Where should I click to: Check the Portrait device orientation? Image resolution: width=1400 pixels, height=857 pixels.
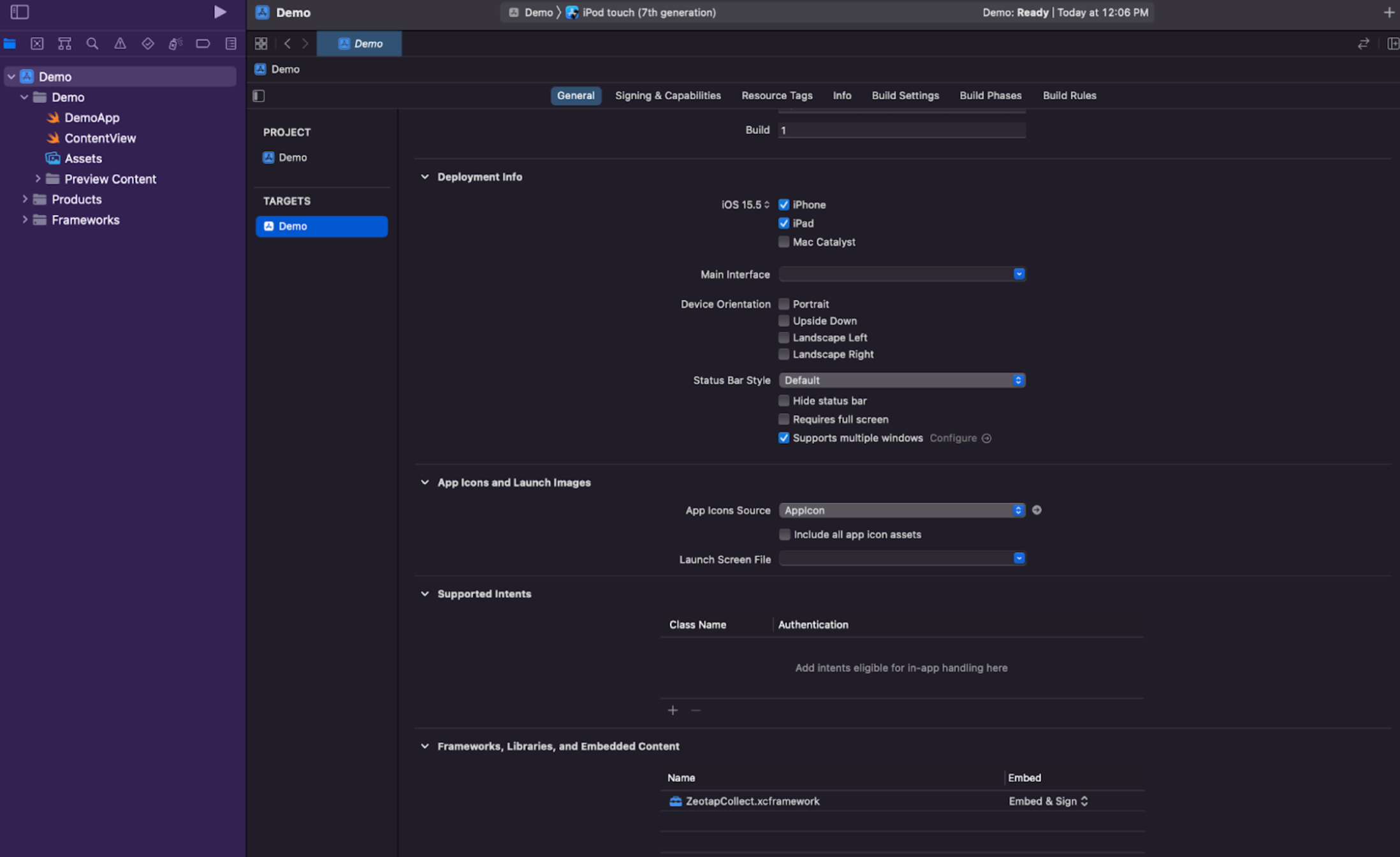tap(784, 304)
